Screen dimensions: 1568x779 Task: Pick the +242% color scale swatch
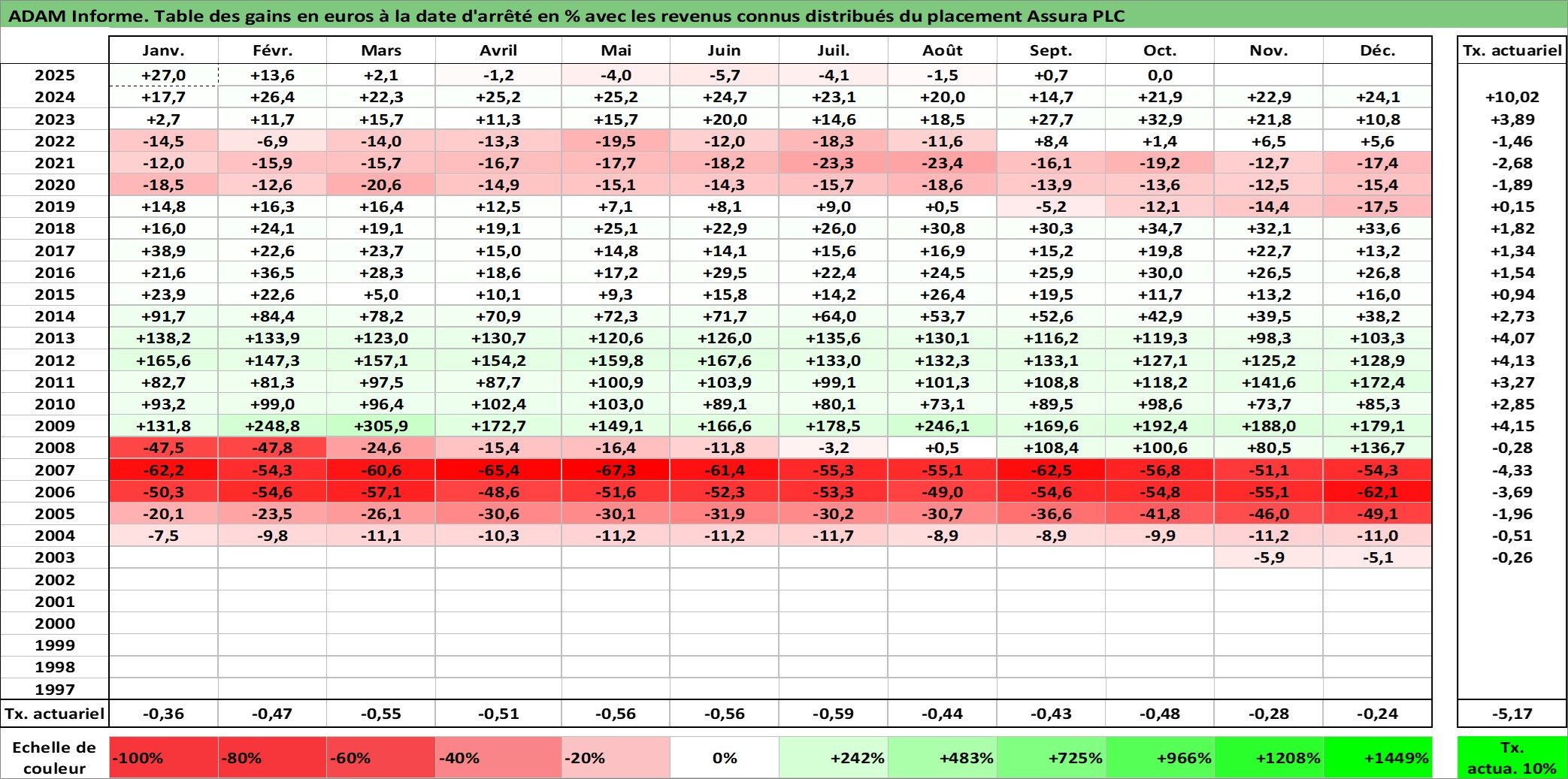tap(834, 757)
